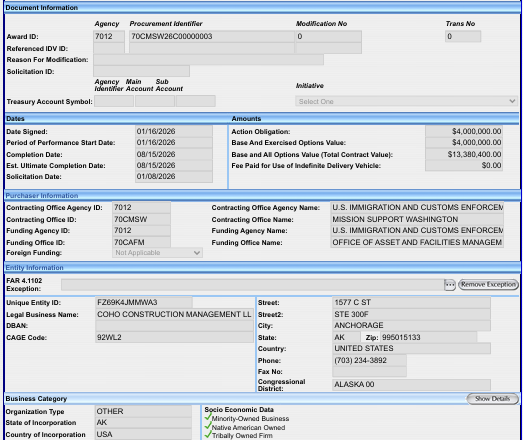Click the ellipsis button beside FAR 4.1102 Exception

coord(450,285)
